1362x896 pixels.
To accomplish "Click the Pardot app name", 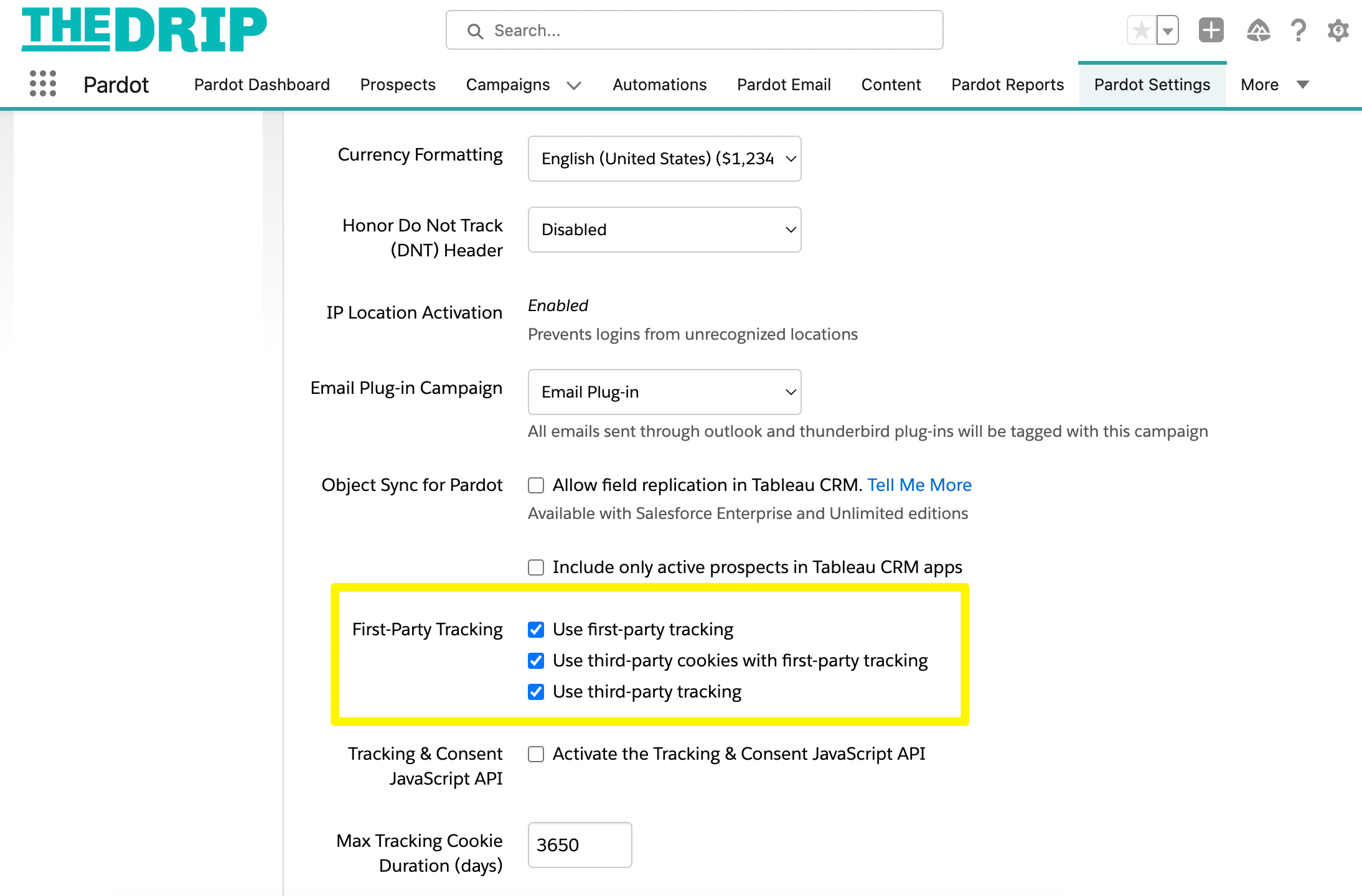I will pyautogui.click(x=116, y=85).
